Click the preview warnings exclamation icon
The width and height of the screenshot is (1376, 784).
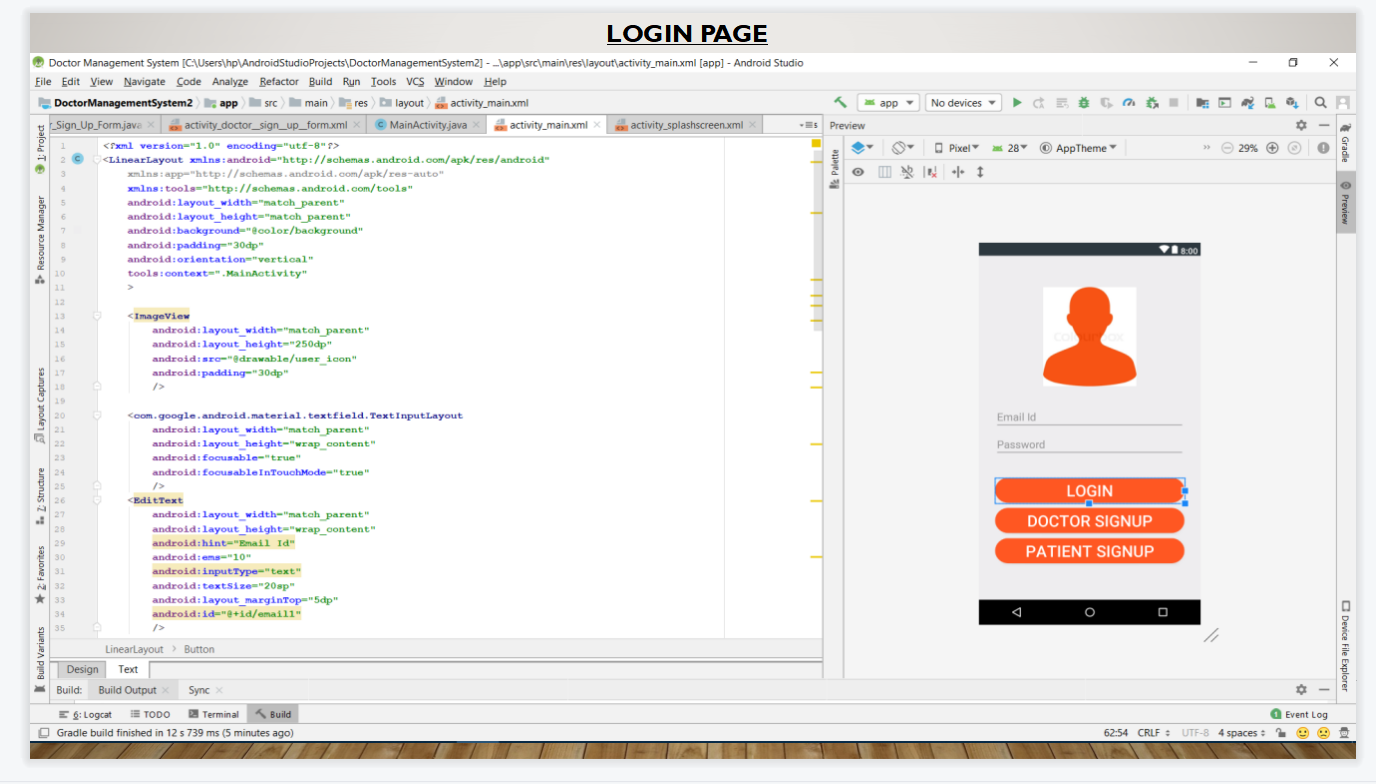1323,148
